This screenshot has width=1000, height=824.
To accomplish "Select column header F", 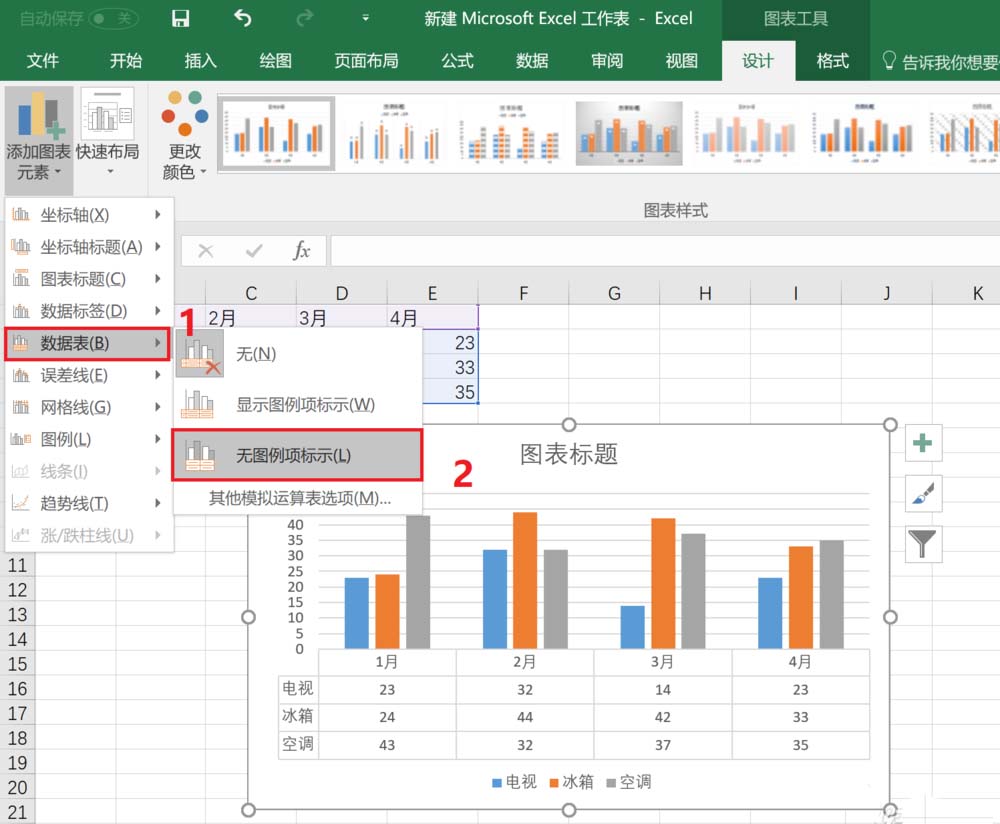I will click(524, 293).
